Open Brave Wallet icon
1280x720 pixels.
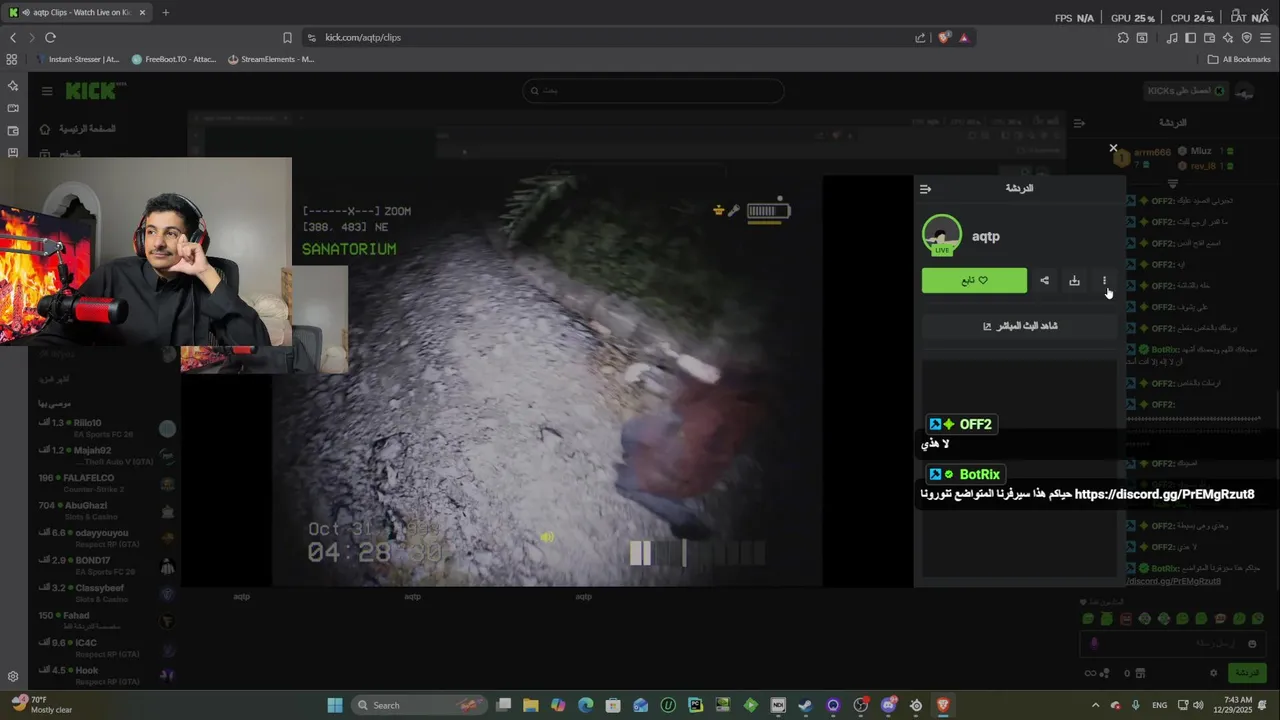[1209, 37]
